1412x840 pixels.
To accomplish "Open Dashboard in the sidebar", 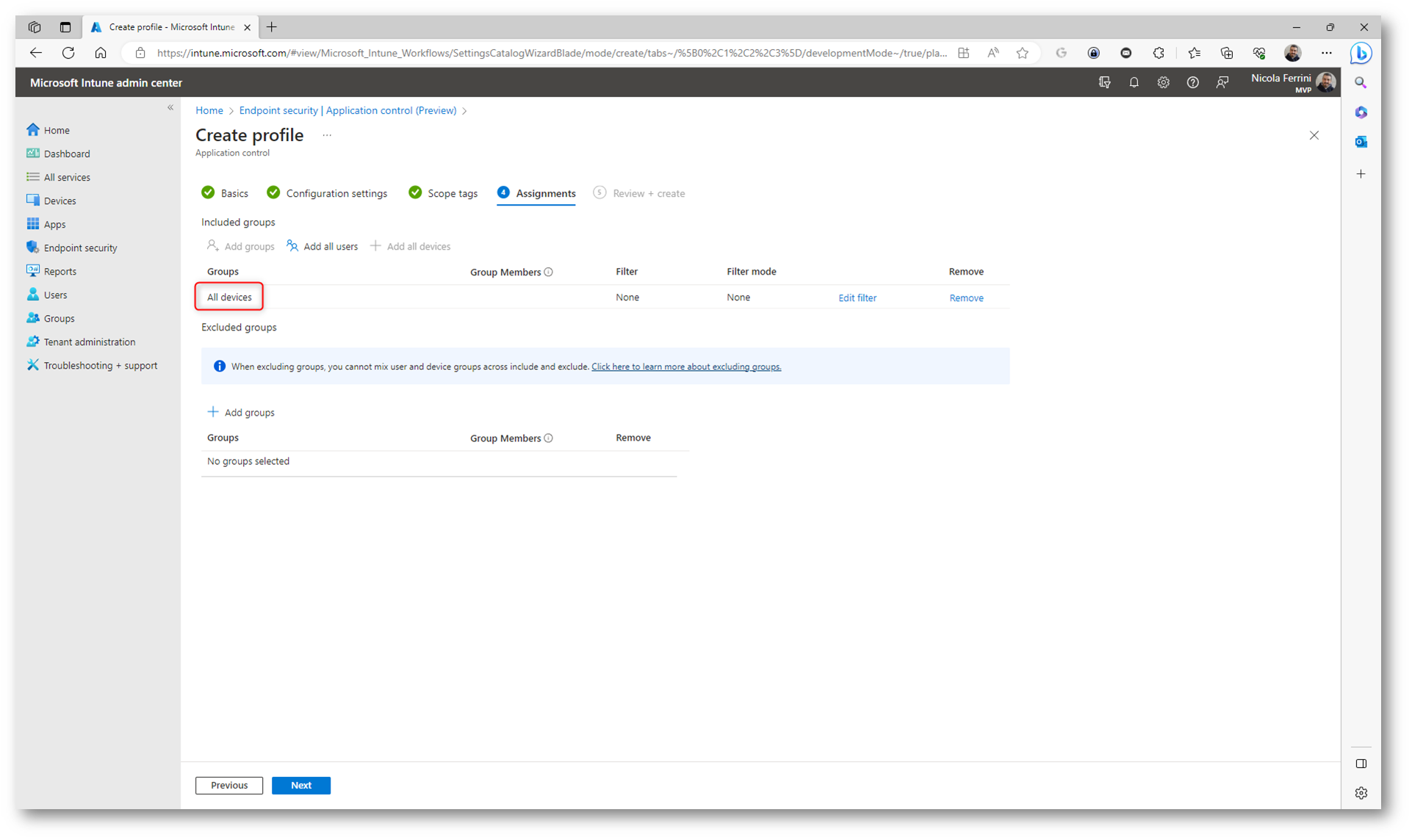I will click(59, 153).
